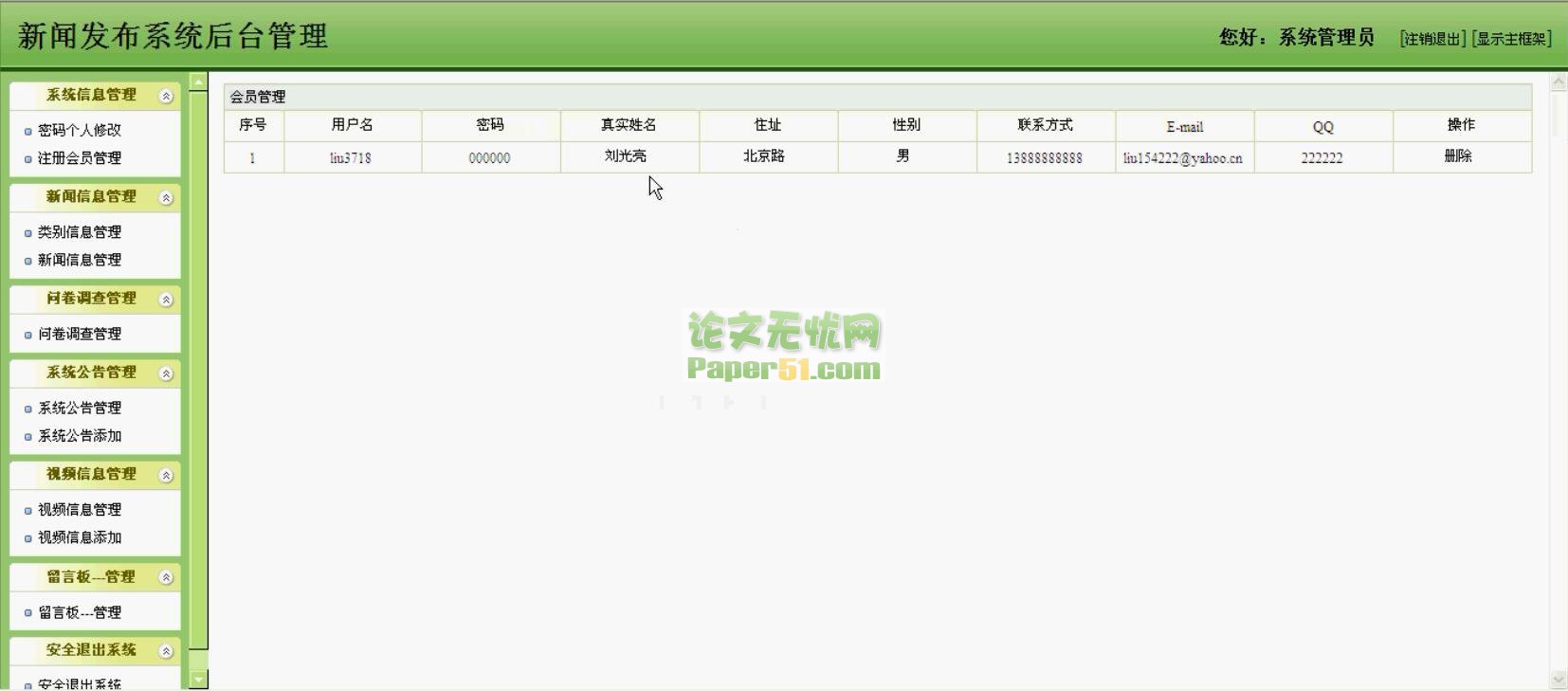Open 视频信息添加 in sidebar

80,537
